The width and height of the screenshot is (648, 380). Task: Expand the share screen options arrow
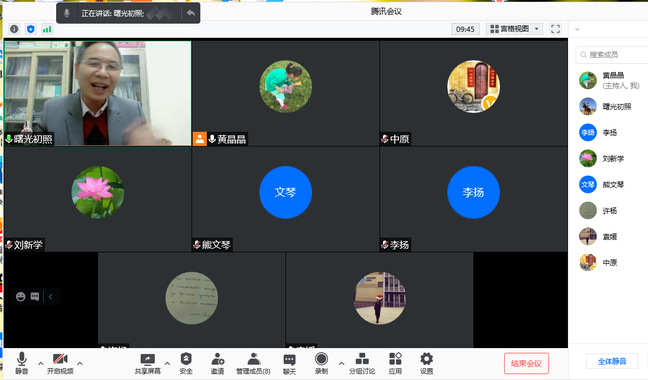(167, 363)
